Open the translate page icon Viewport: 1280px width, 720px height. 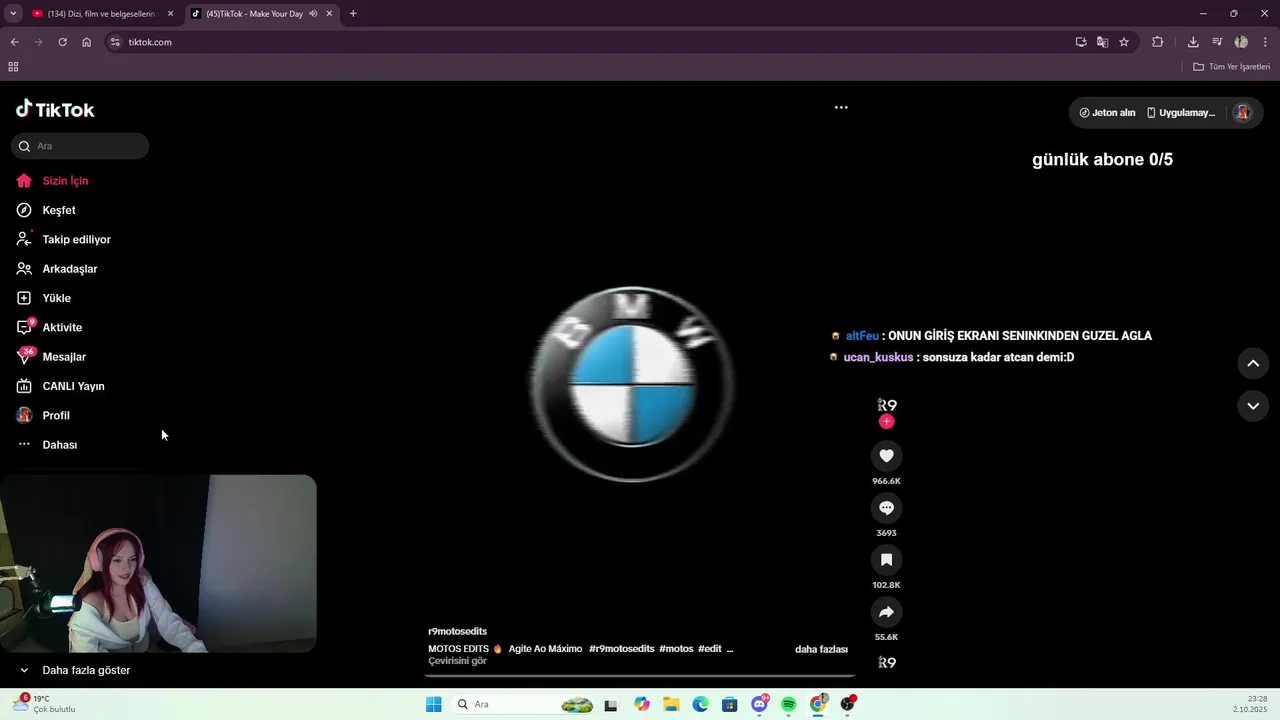click(x=1102, y=42)
